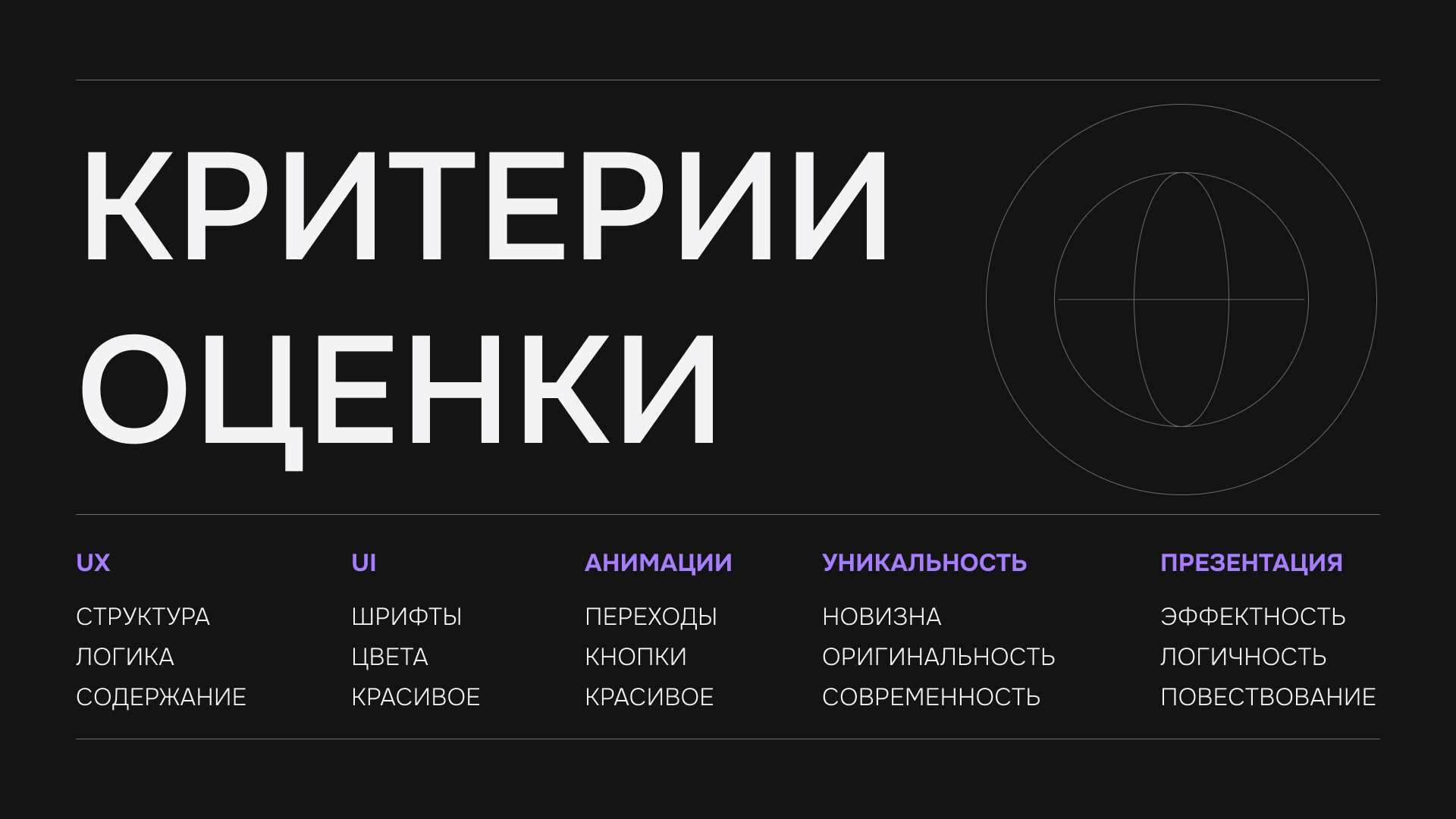Click the УНИКАЛЬНОСТЬ section header
This screenshot has width=1456, height=819.
click(924, 563)
